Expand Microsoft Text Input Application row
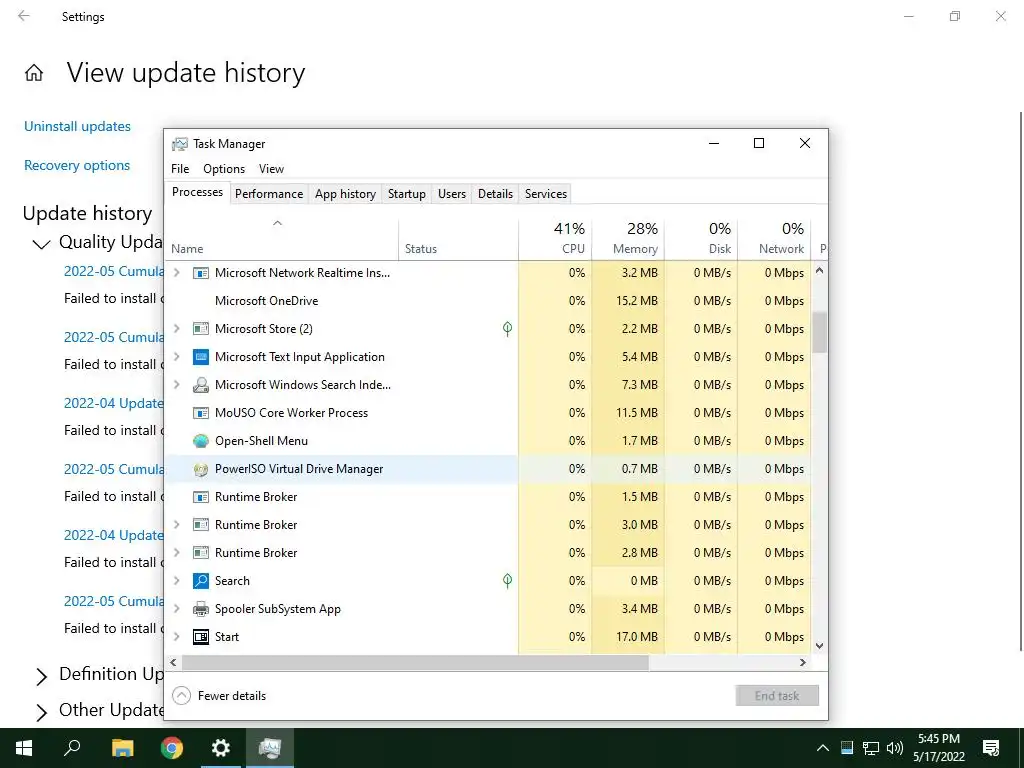 click(176, 357)
